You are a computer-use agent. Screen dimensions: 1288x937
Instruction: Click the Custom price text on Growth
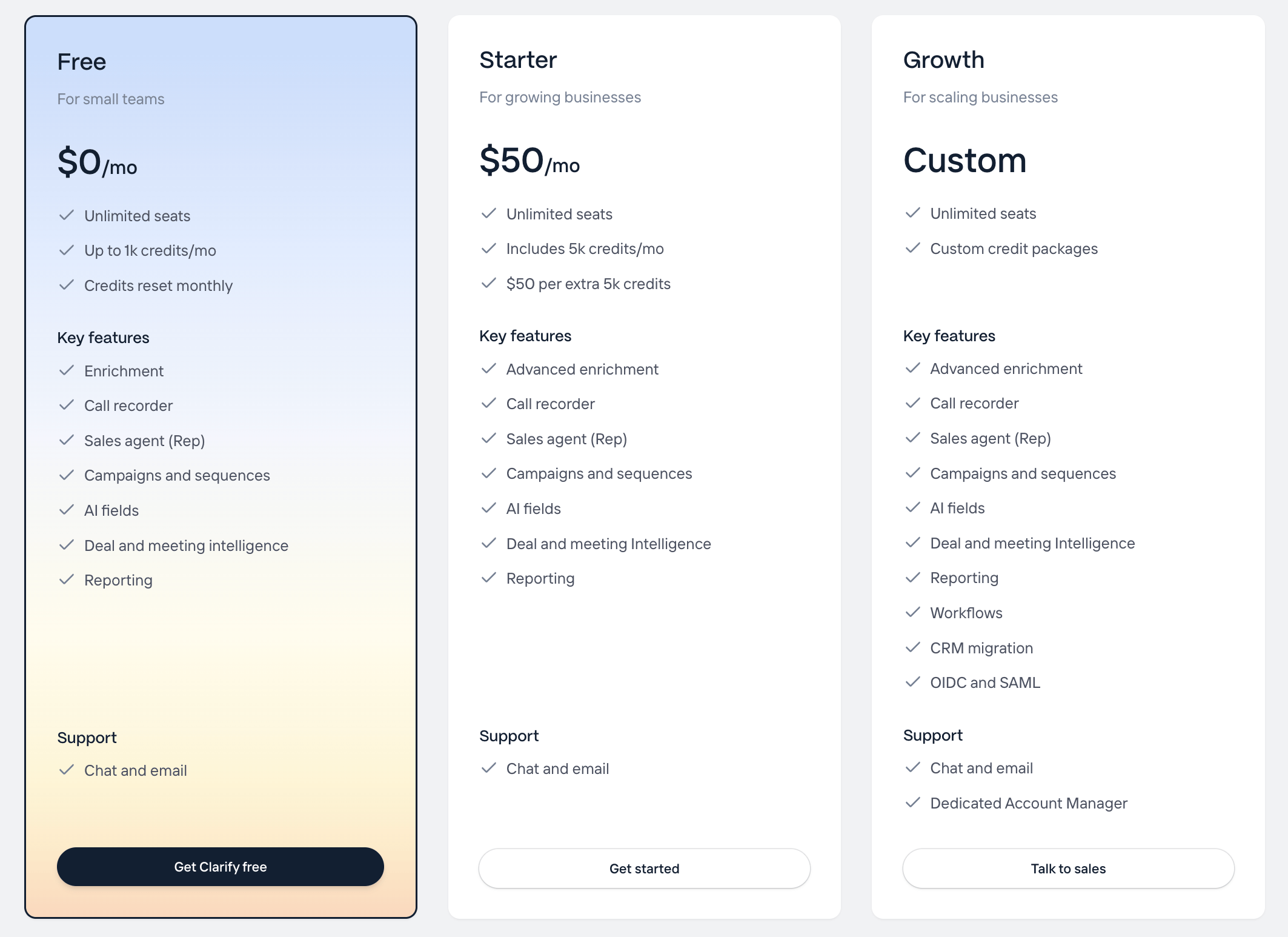(x=964, y=161)
